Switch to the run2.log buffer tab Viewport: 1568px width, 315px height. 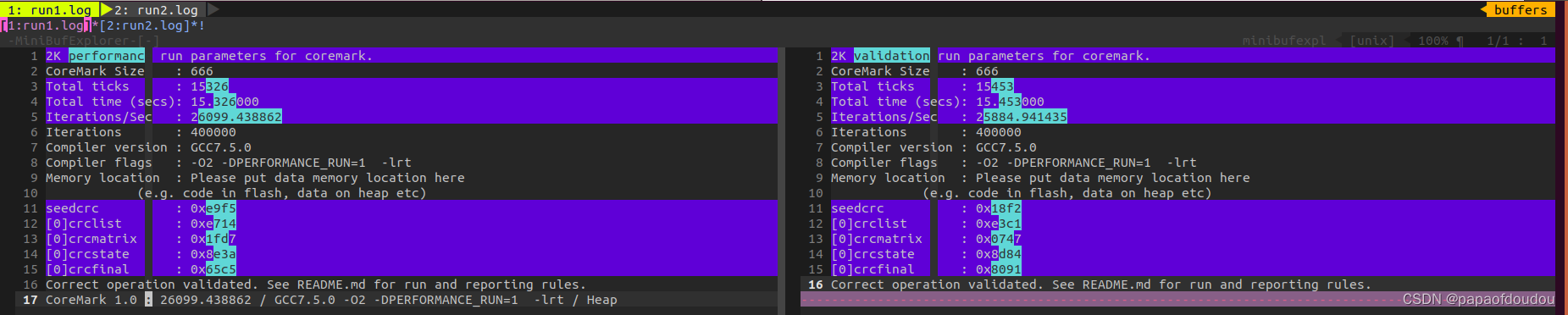pyautogui.click(x=156, y=10)
